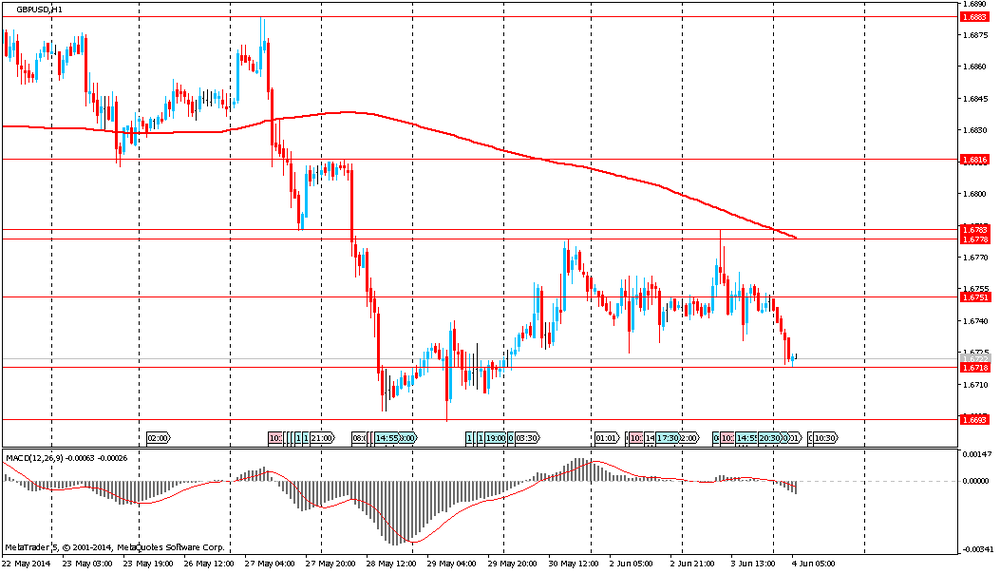1000x574 pixels.
Task: Select the 10:30 event marker at far right
Action: 824,438
